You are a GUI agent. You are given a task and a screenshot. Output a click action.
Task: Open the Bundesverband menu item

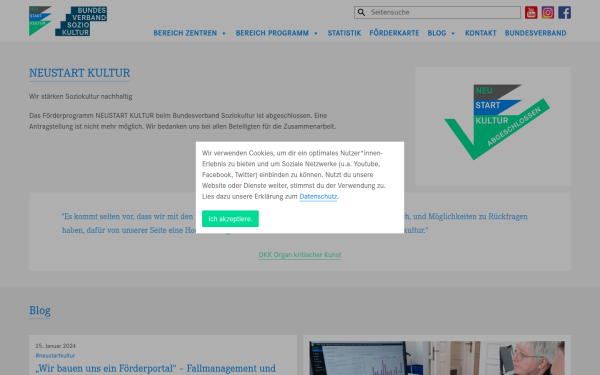535,33
